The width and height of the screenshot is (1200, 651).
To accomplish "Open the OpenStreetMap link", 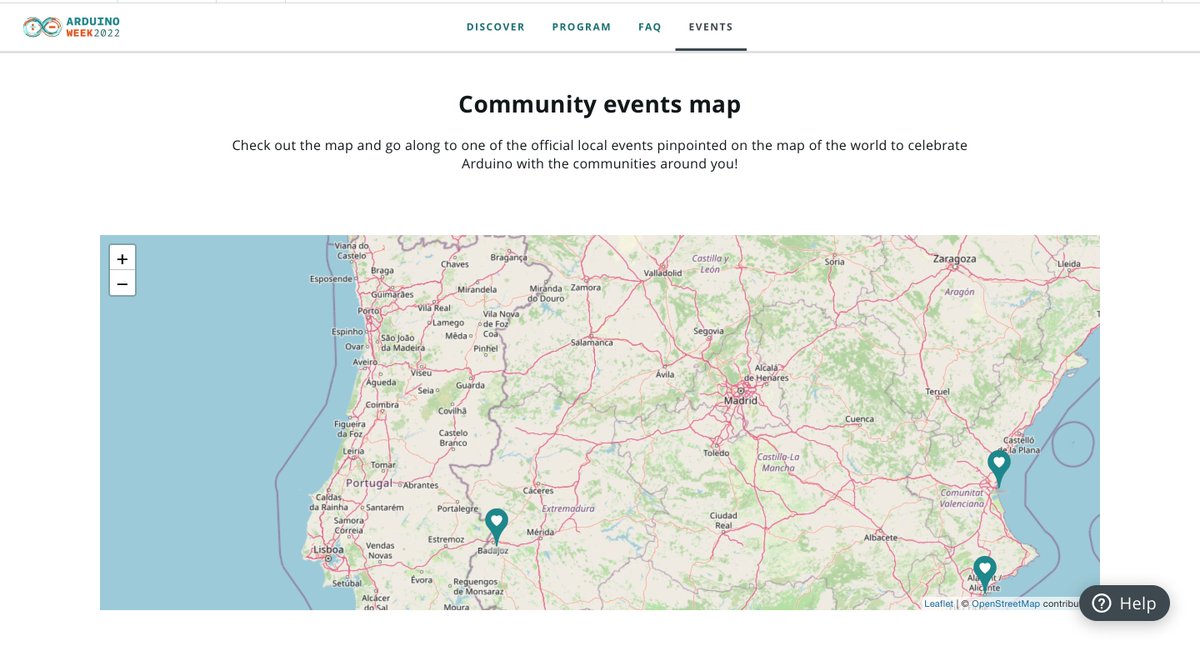I will coord(1003,603).
